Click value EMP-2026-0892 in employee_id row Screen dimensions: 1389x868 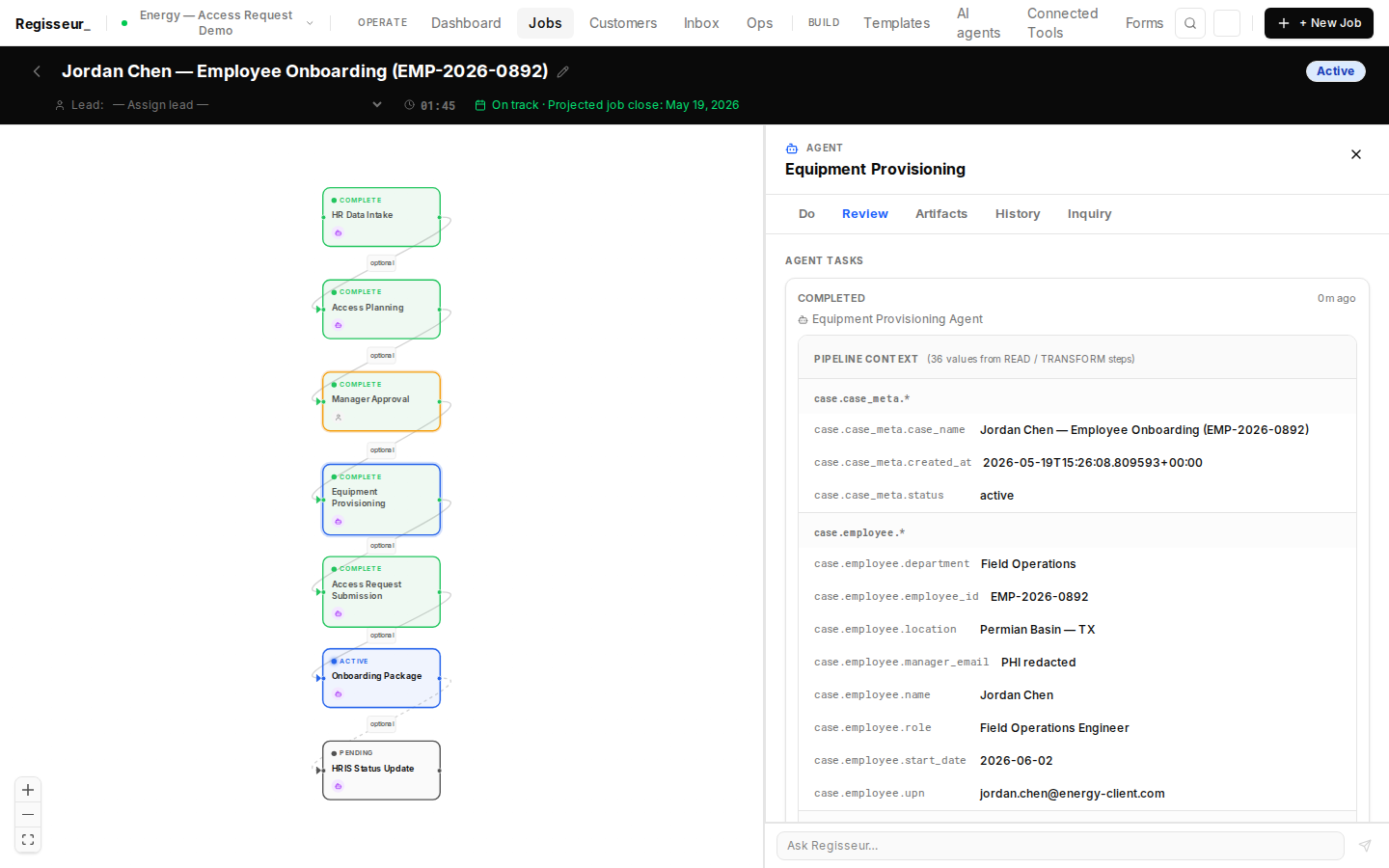1039,597
